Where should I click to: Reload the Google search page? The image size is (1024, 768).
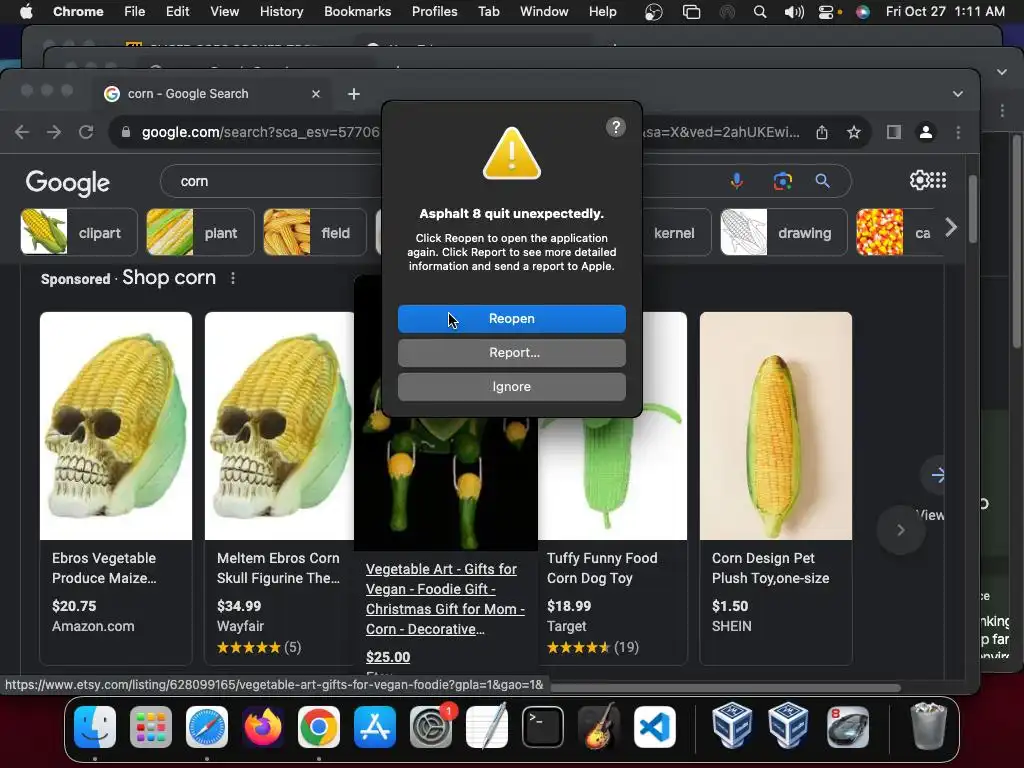pyautogui.click(x=86, y=133)
